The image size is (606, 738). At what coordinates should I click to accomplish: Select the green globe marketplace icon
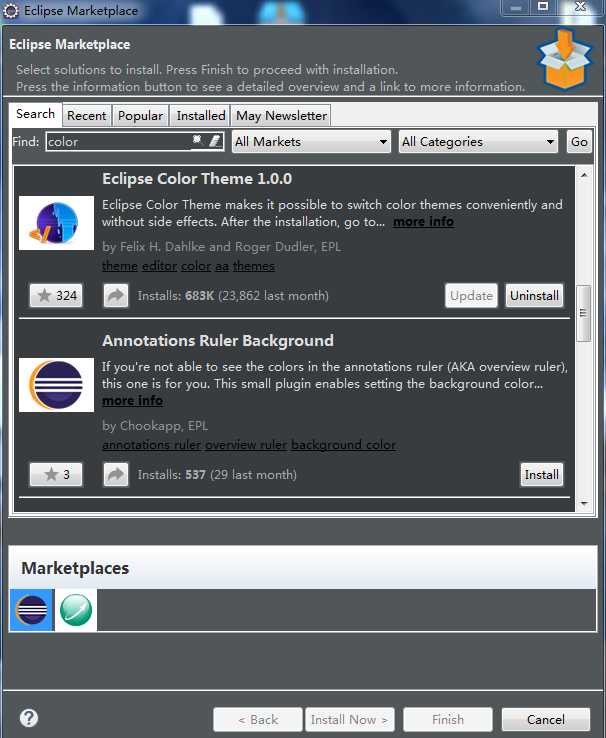coord(76,610)
